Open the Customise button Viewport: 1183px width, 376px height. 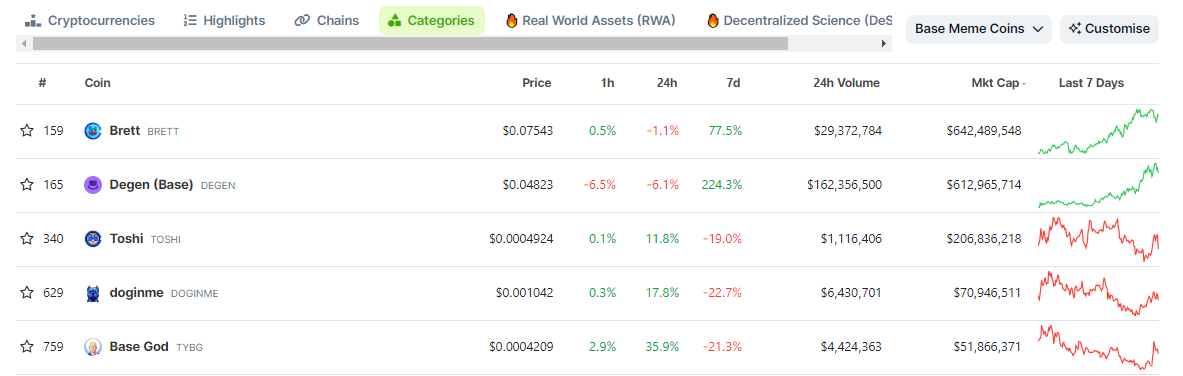point(1109,29)
